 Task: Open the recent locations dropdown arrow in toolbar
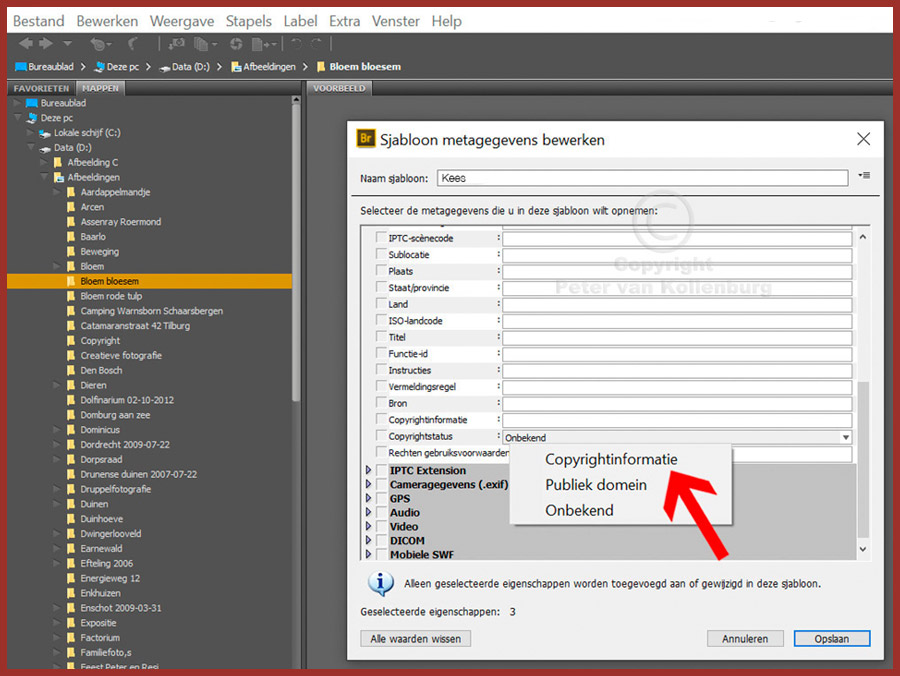click(x=68, y=43)
